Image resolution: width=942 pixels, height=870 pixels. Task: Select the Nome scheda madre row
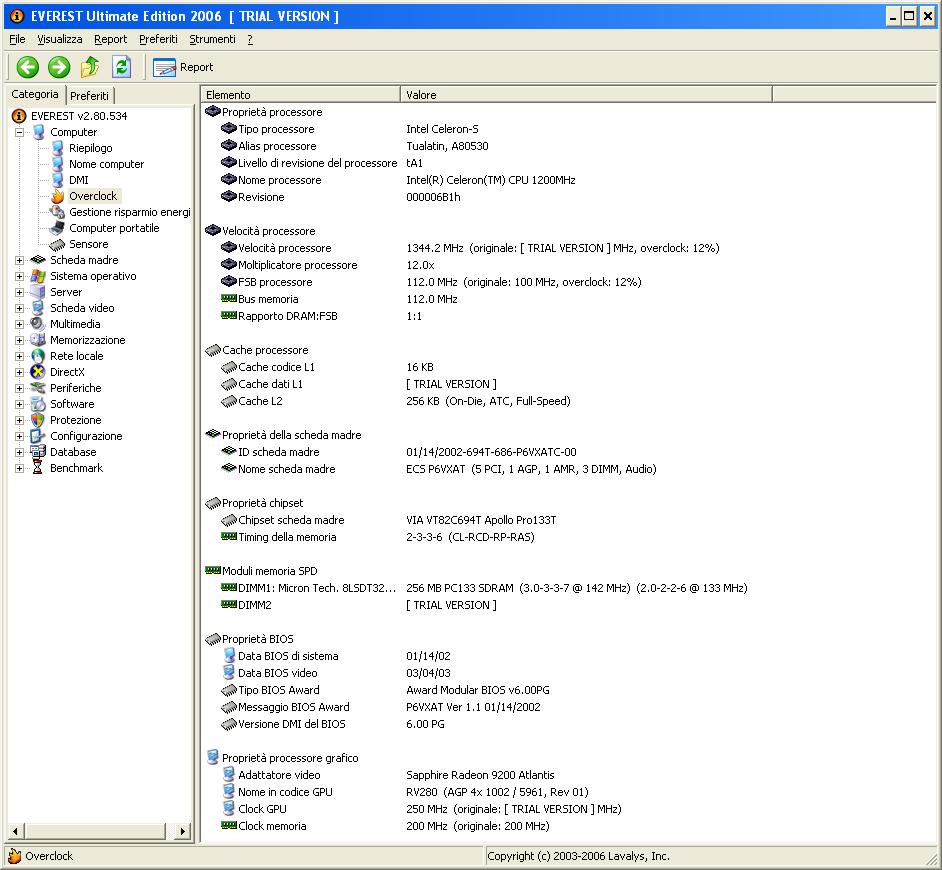point(439,469)
